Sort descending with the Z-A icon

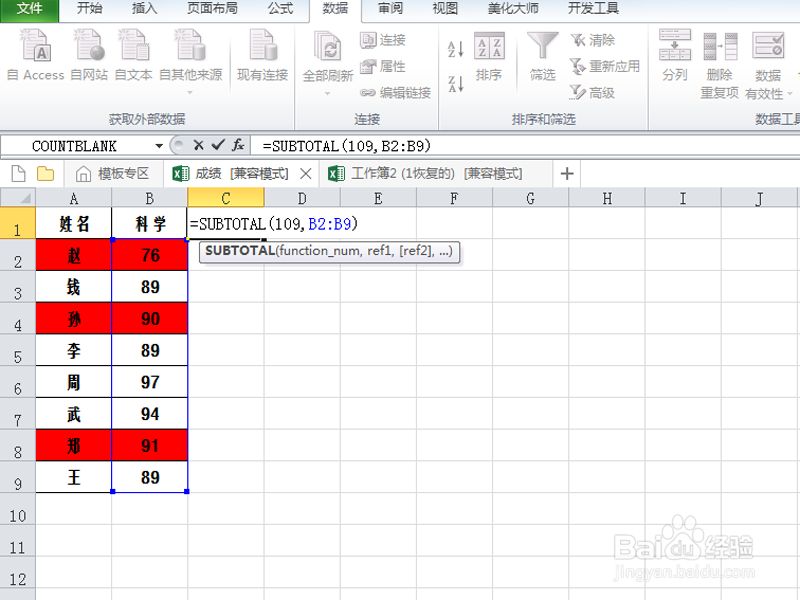pos(456,84)
